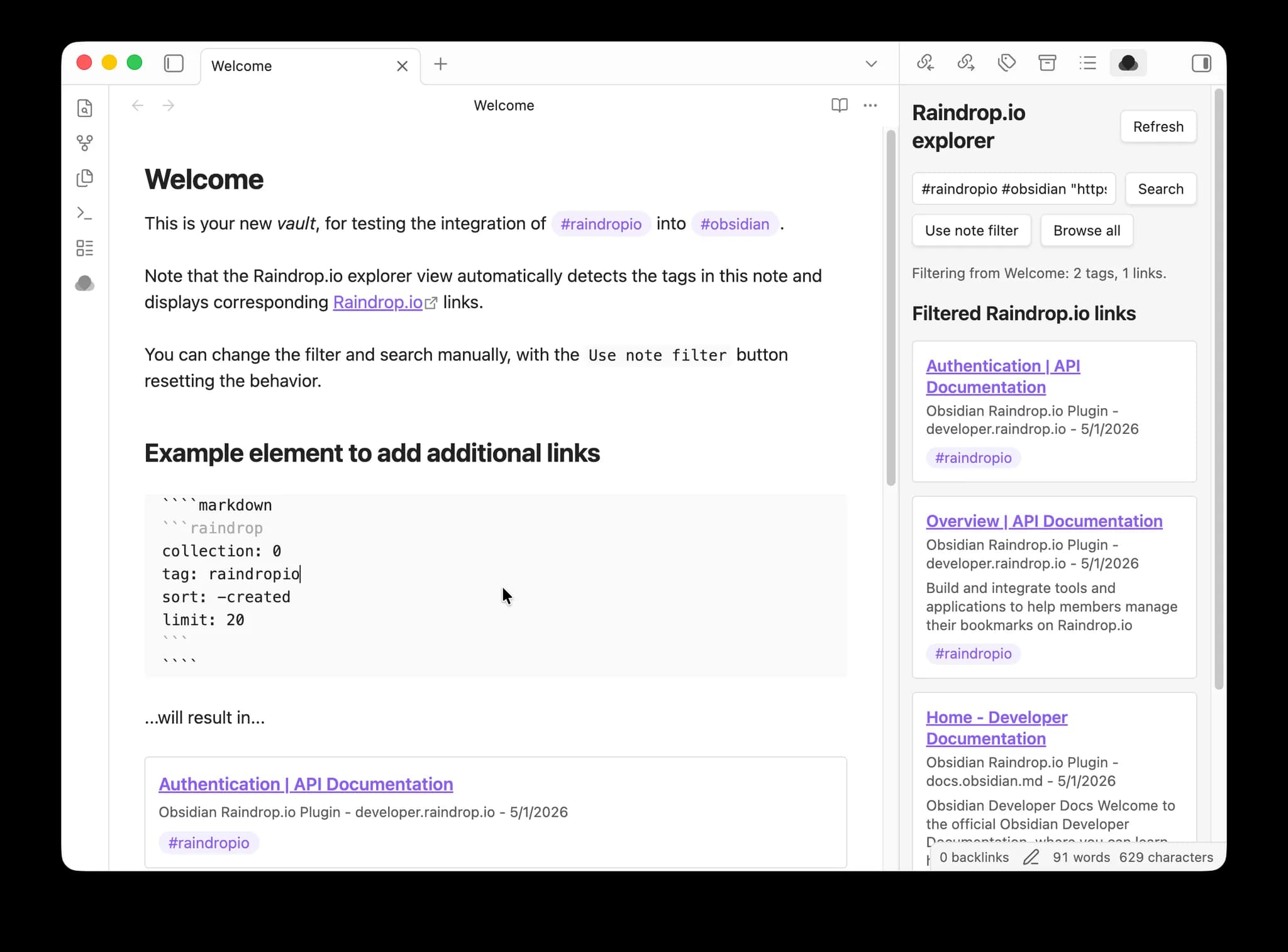Open the canvas/files copy icon in ribbon

click(x=85, y=178)
